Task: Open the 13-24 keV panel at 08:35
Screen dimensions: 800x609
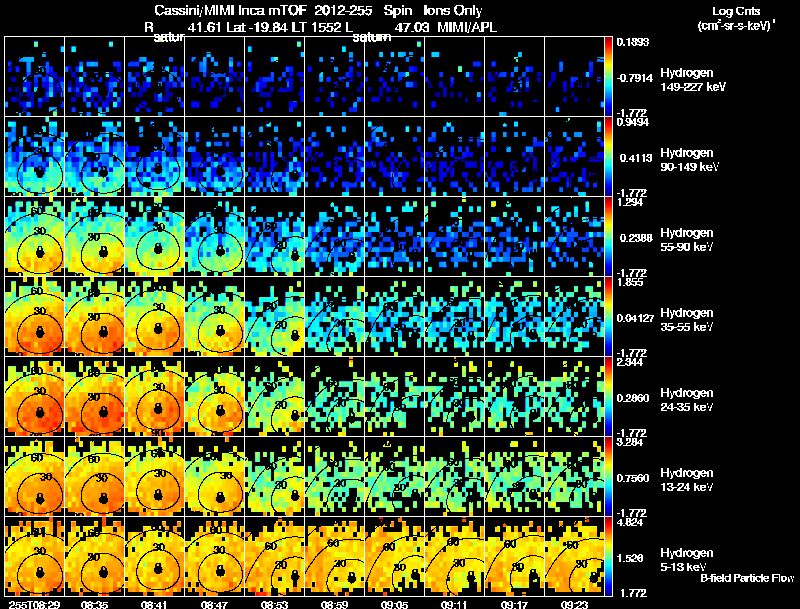Action: click(x=94, y=477)
